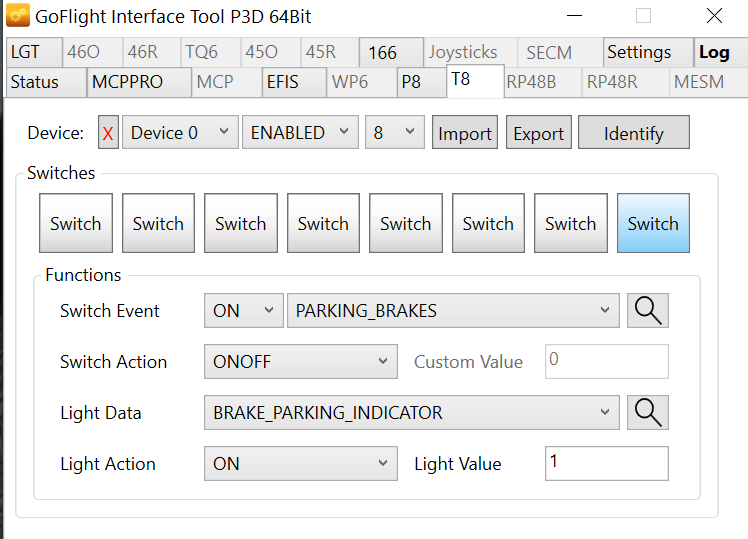Open the Light Action ON dropdown
The width and height of the screenshot is (748, 539).
coord(301,464)
